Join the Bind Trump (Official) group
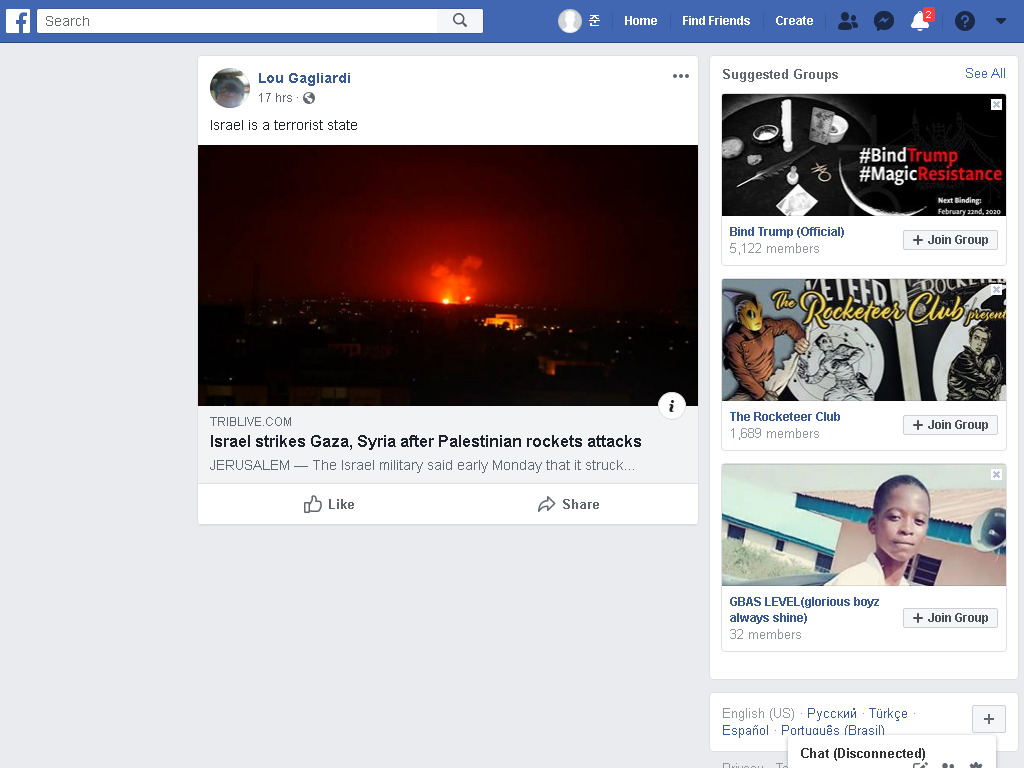Viewport: 1024px width, 768px height. point(950,240)
